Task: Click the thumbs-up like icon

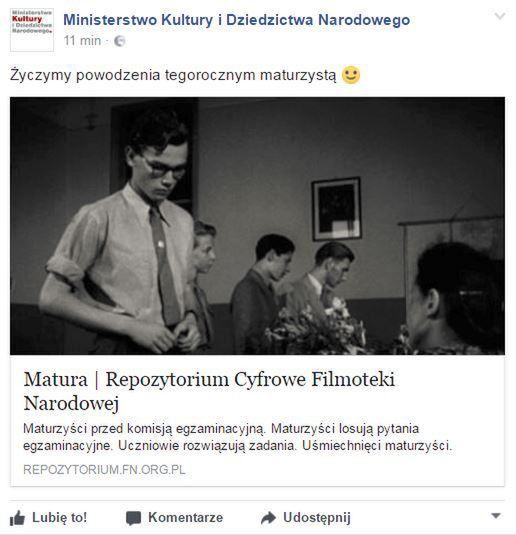Action: point(17,518)
